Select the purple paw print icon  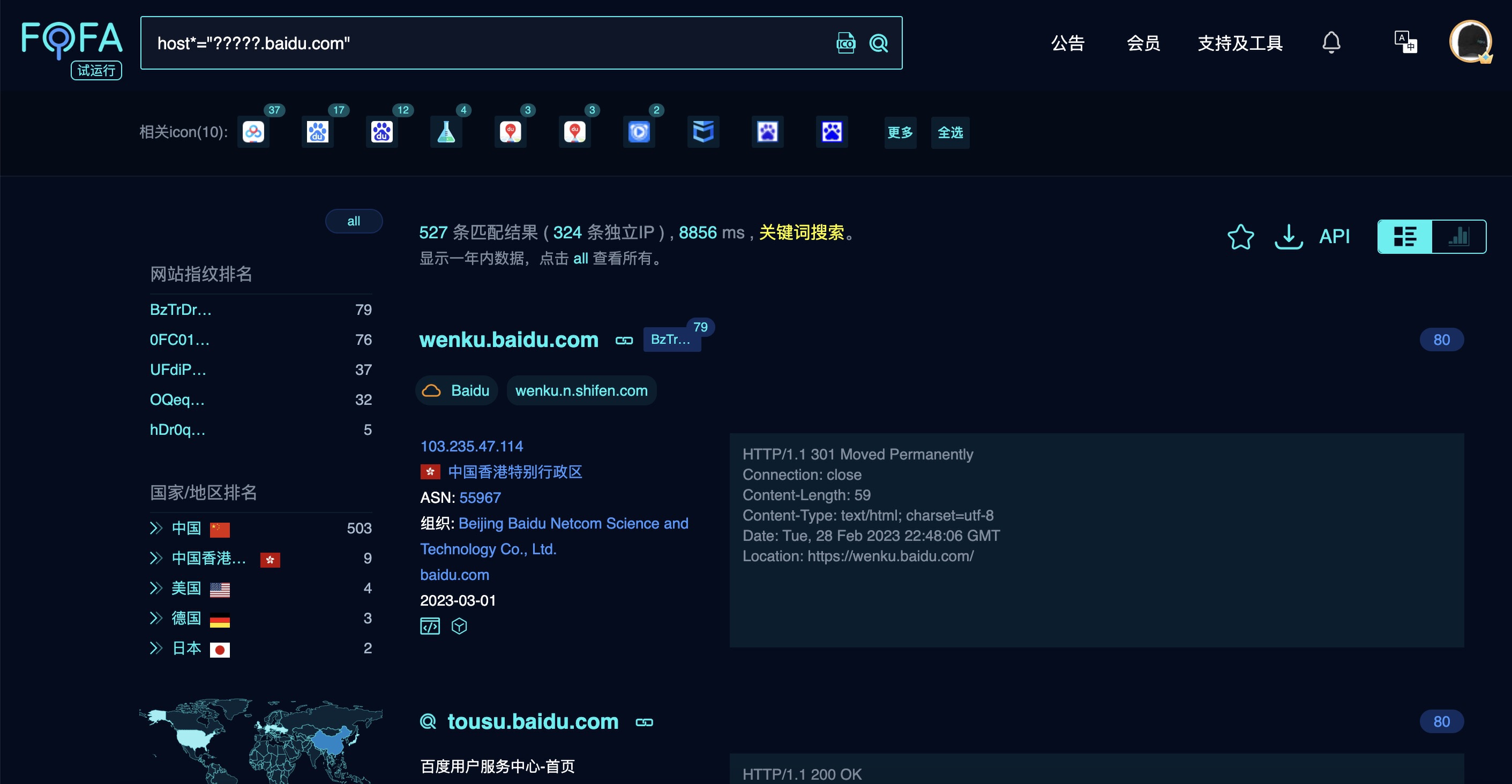768,132
